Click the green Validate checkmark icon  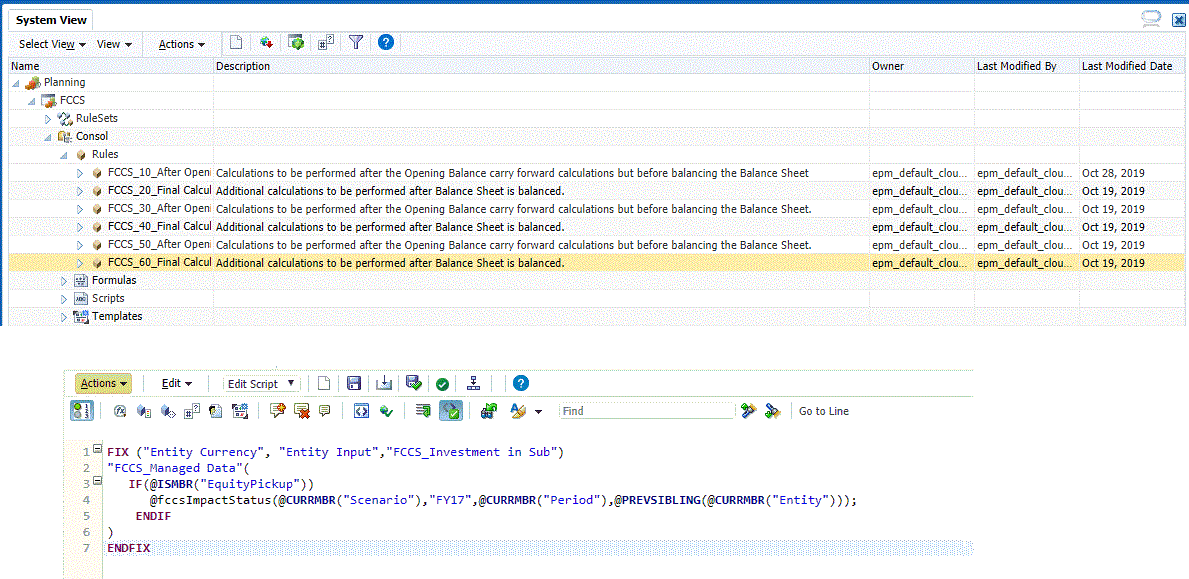click(x=442, y=384)
